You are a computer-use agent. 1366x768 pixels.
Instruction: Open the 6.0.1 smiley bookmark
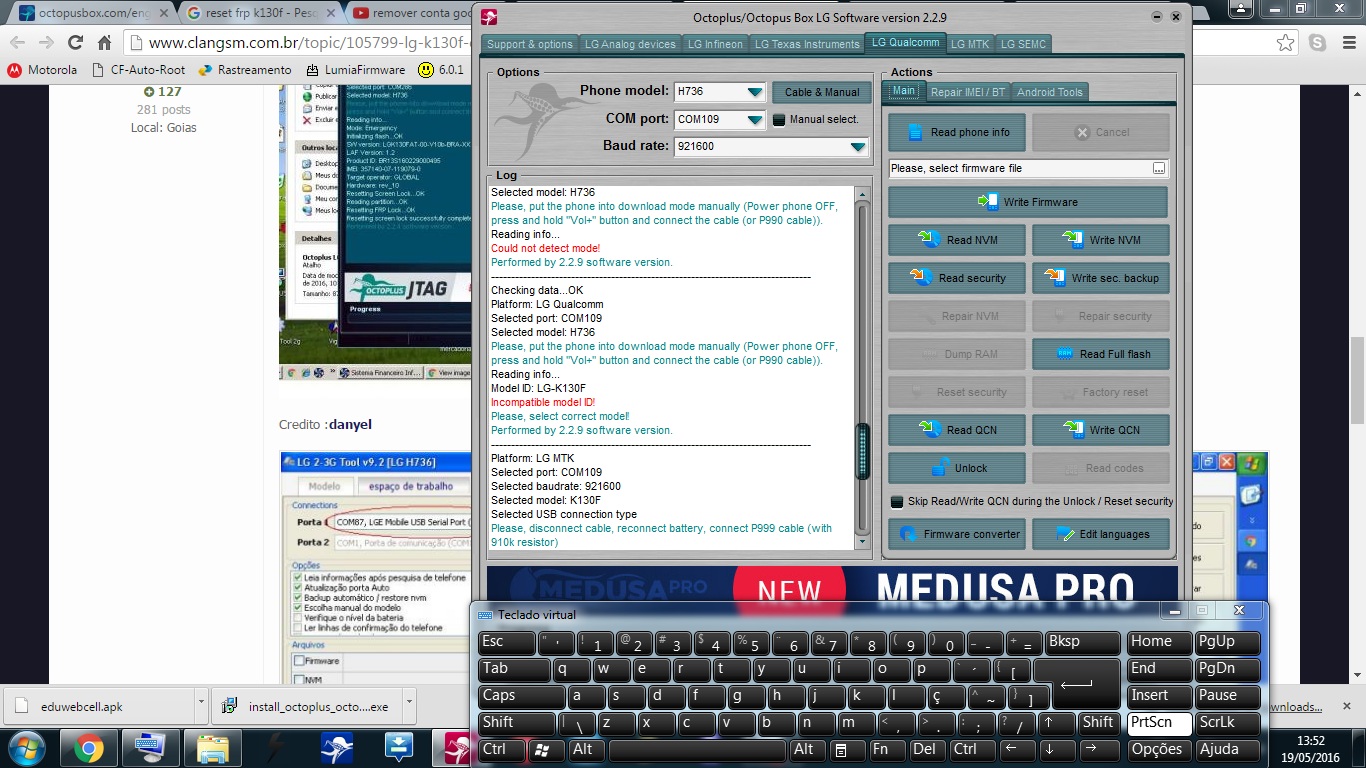point(441,70)
